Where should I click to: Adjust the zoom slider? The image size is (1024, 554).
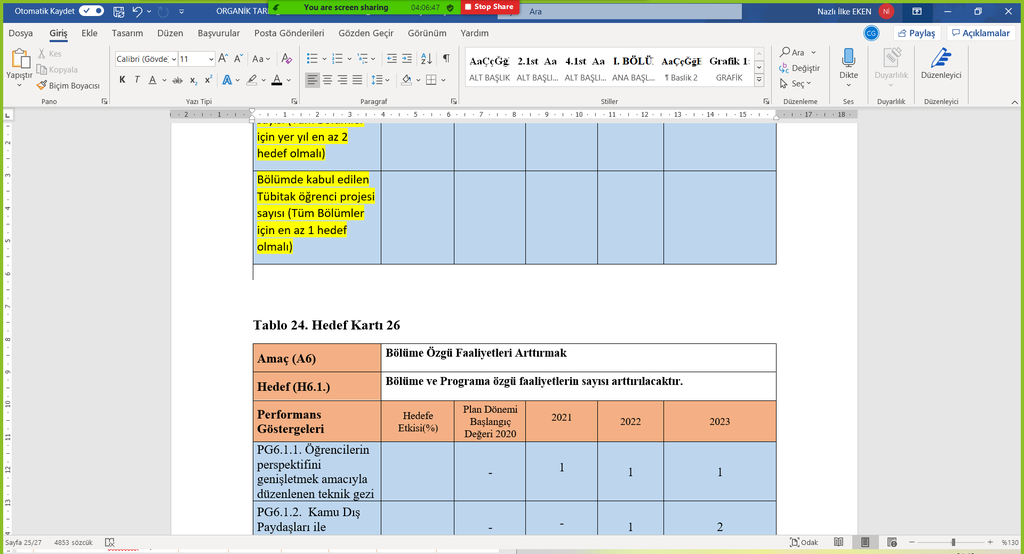point(952,542)
